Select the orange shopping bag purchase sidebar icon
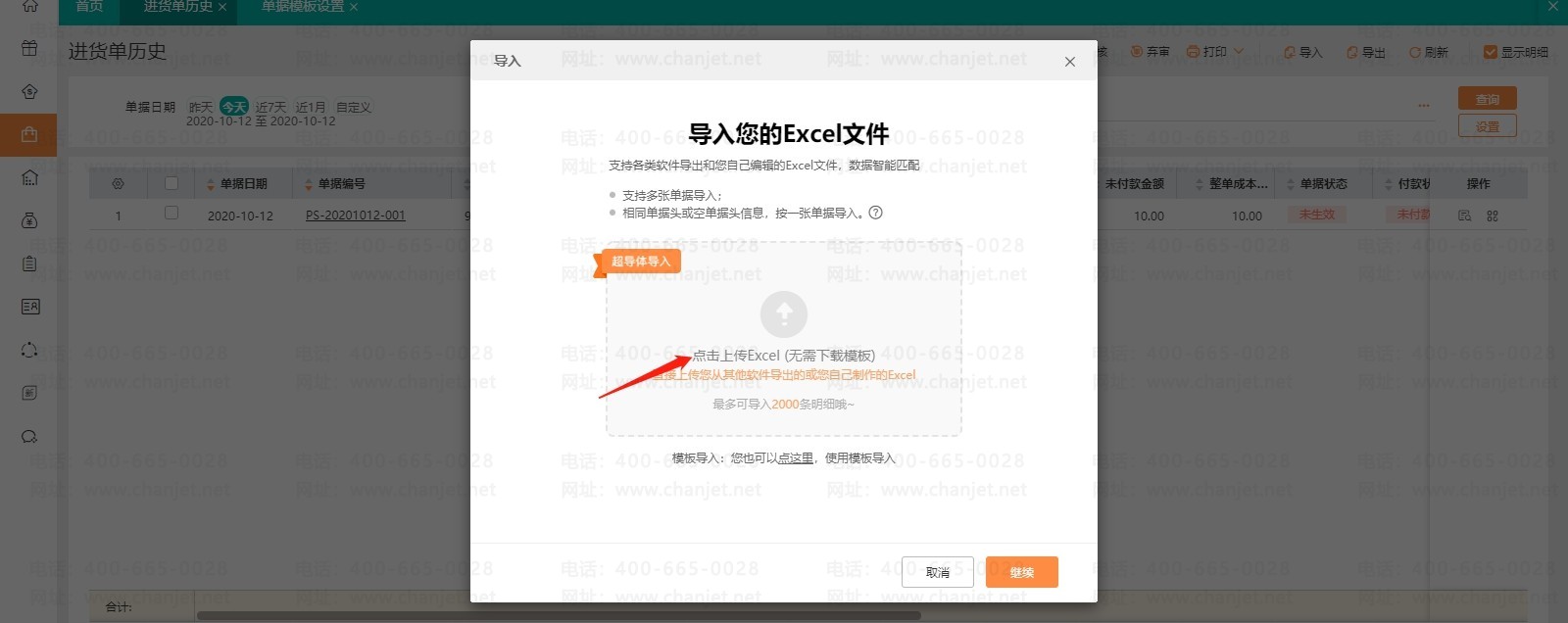Screen dimensions: 1568x623 coord(28,134)
